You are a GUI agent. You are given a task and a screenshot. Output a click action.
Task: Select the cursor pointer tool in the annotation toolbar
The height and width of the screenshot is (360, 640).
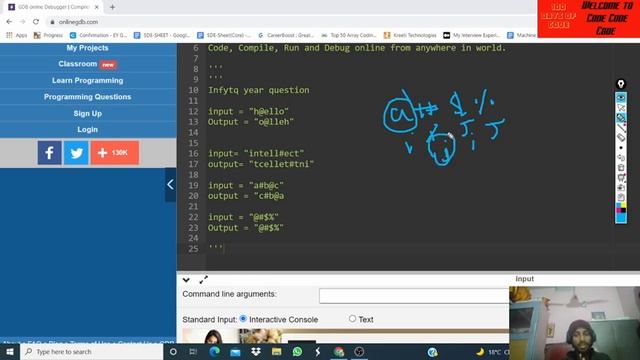click(x=621, y=108)
